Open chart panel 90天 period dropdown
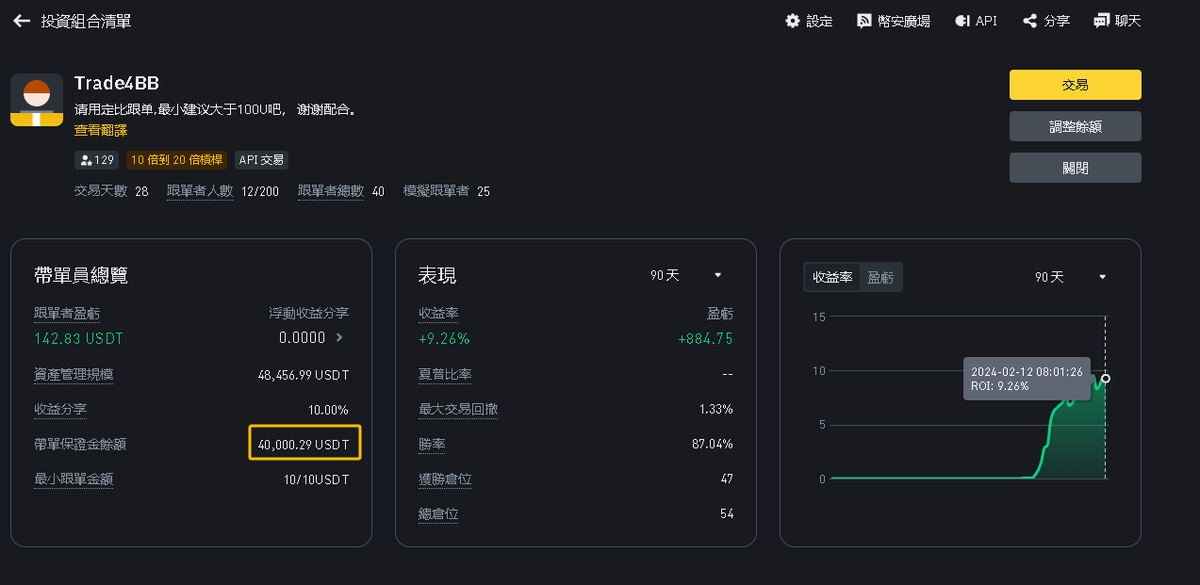Image resolution: width=1200 pixels, height=585 pixels. pos(1070,277)
